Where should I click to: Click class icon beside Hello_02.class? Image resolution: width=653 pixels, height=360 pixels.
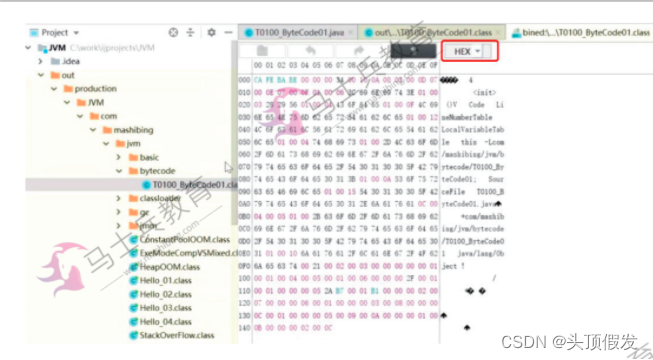coord(134,294)
